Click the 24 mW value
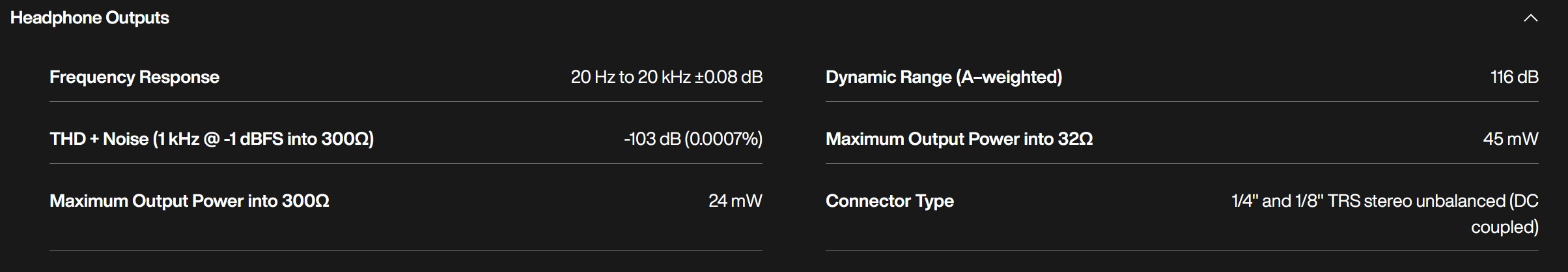The image size is (1568, 272). [x=735, y=201]
